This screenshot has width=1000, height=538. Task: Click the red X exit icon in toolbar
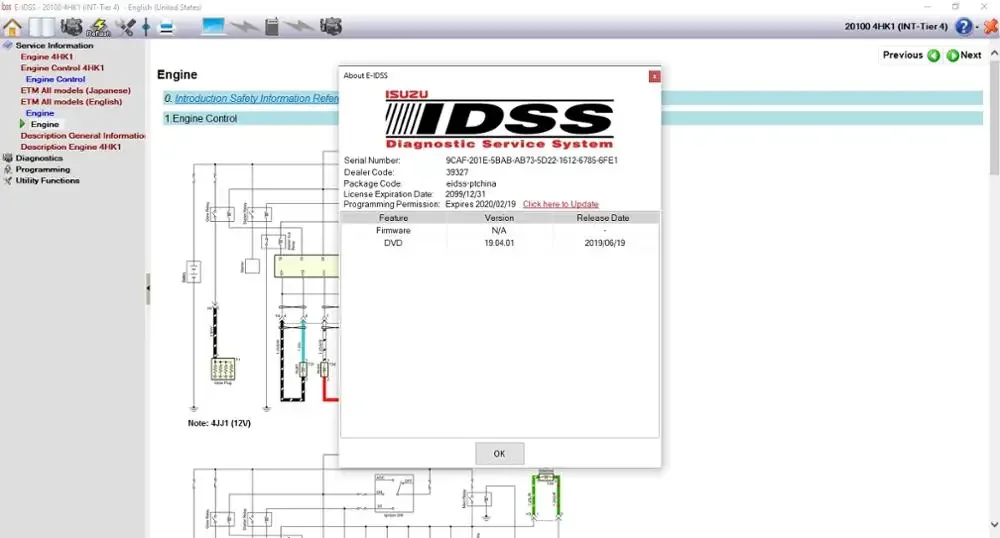pos(991,27)
